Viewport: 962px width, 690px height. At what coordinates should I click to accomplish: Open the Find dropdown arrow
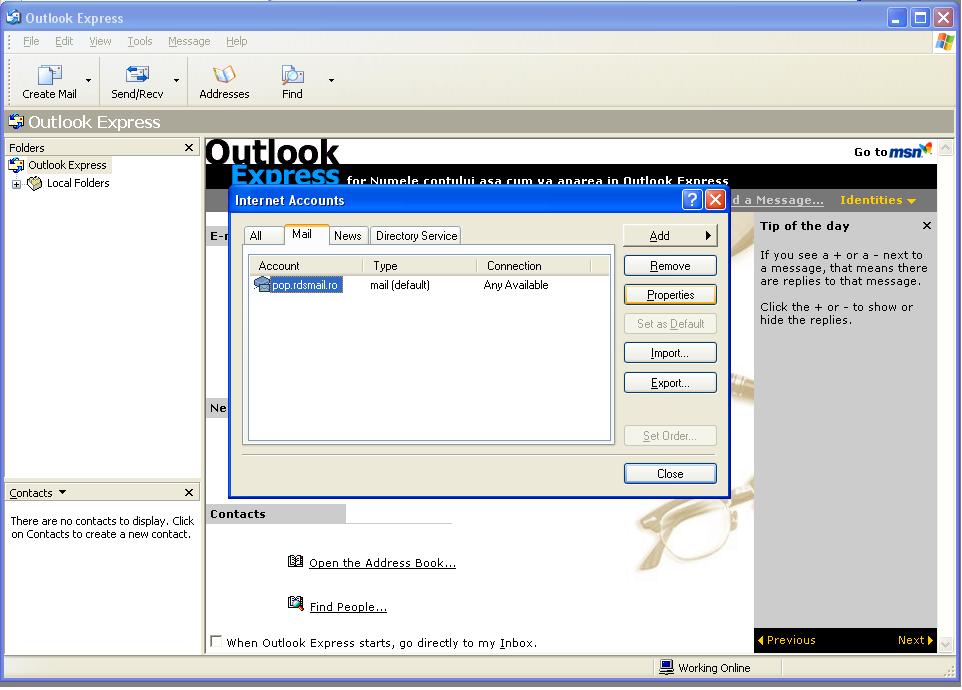click(x=331, y=80)
